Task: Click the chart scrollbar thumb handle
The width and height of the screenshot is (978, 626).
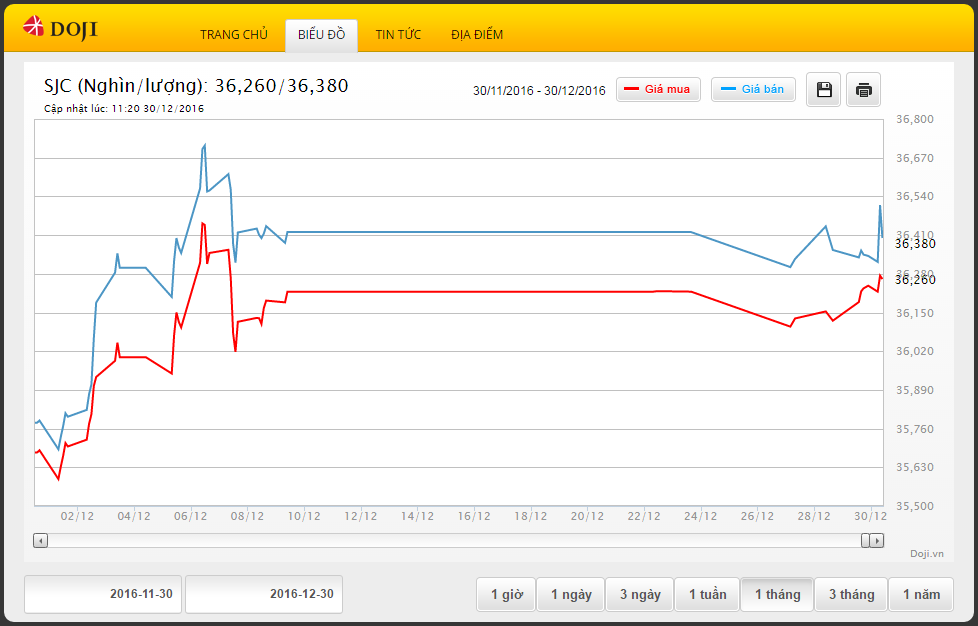Action: 865,541
